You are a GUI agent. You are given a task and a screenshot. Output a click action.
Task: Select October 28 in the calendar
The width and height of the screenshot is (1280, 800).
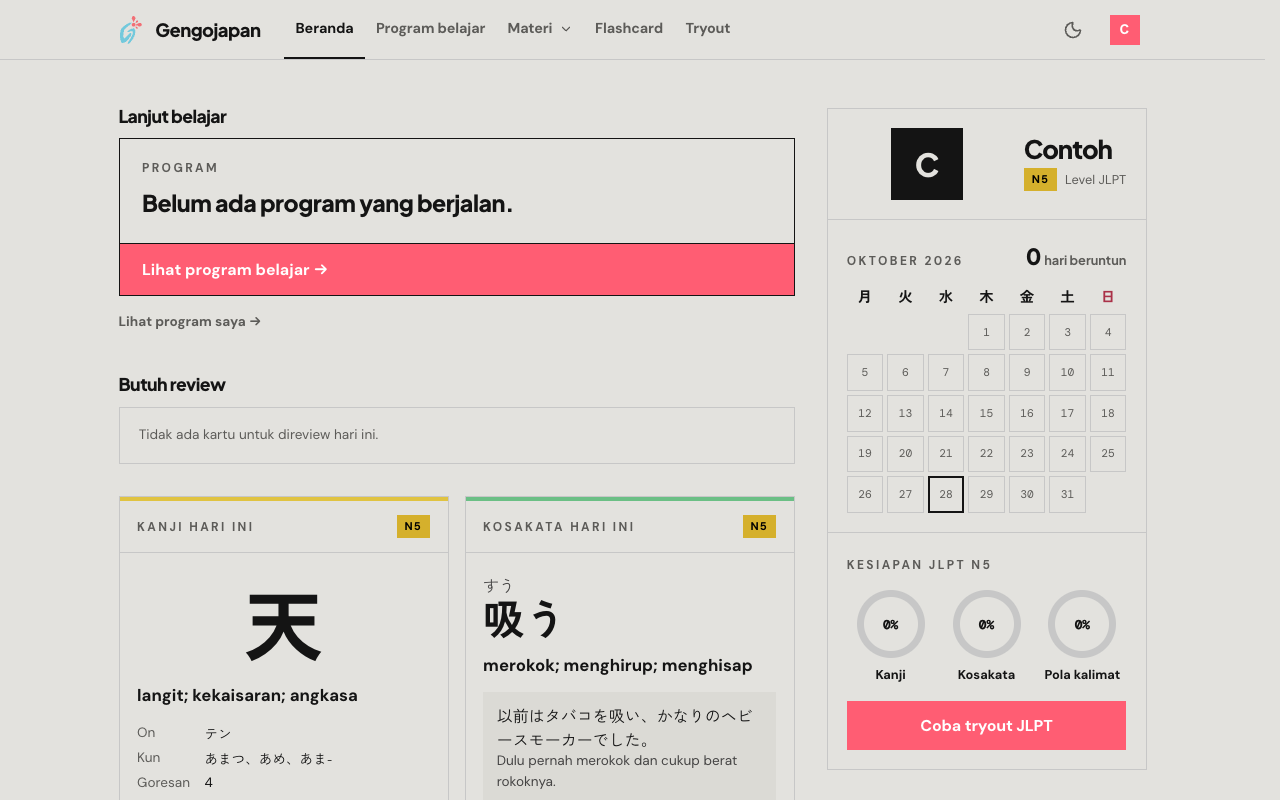[x=946, y=495]
